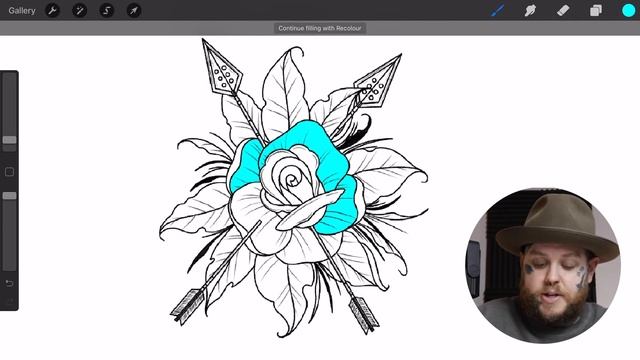Tap Continue filling with Recolour
Image resolution: width=640 pixels, height=360 pixels.
click(x=320, y=28)
